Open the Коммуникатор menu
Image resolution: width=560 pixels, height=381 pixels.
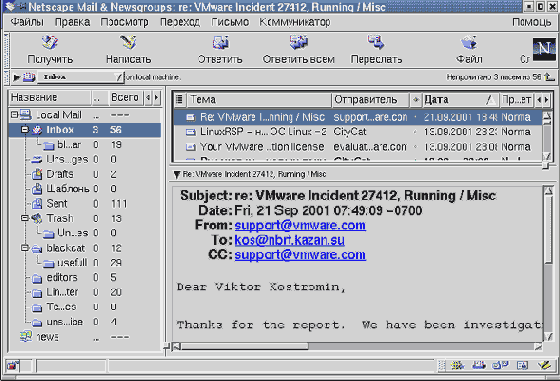tap(295, 22)
